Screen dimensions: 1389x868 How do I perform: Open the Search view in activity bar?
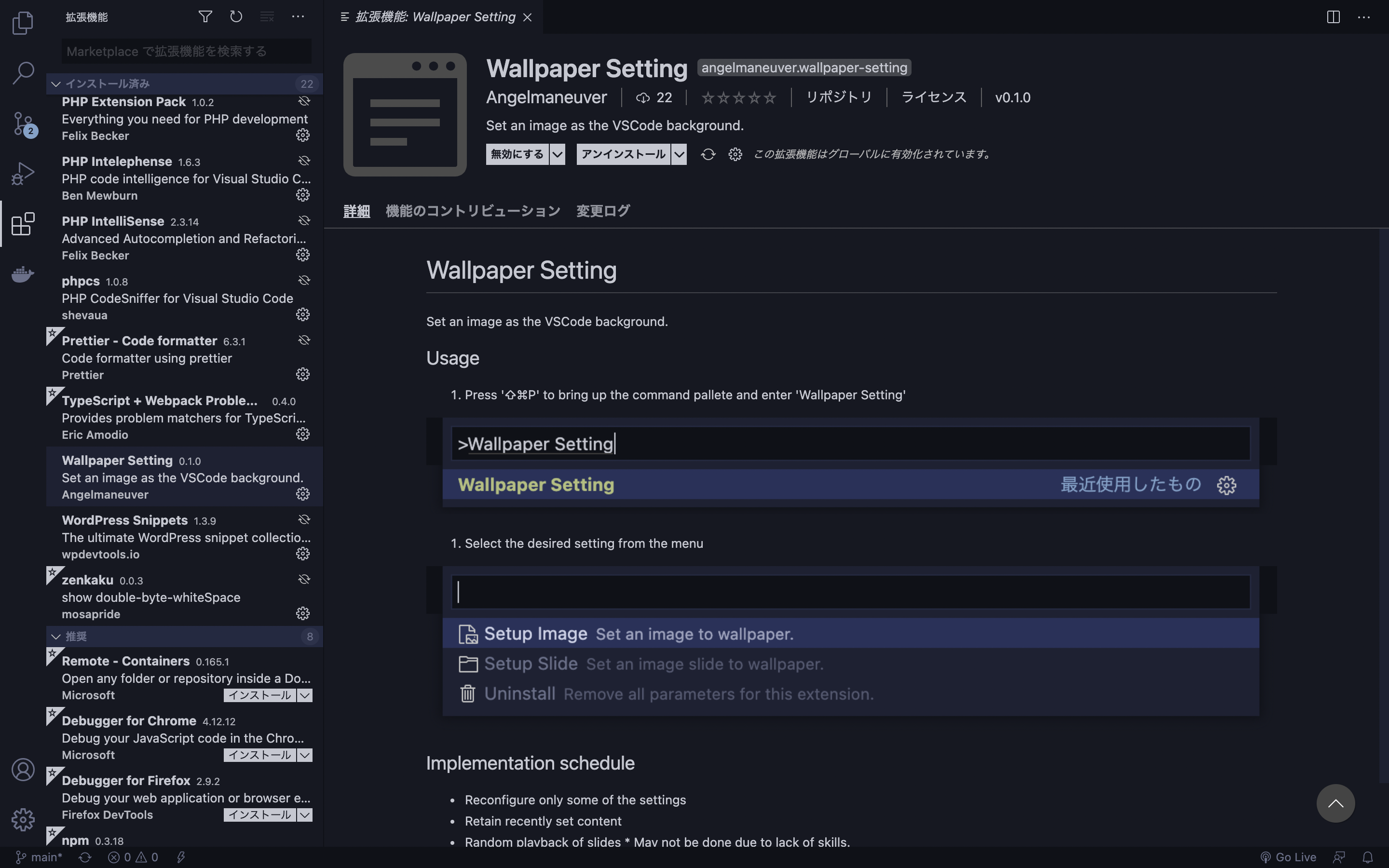coord(23,73)
